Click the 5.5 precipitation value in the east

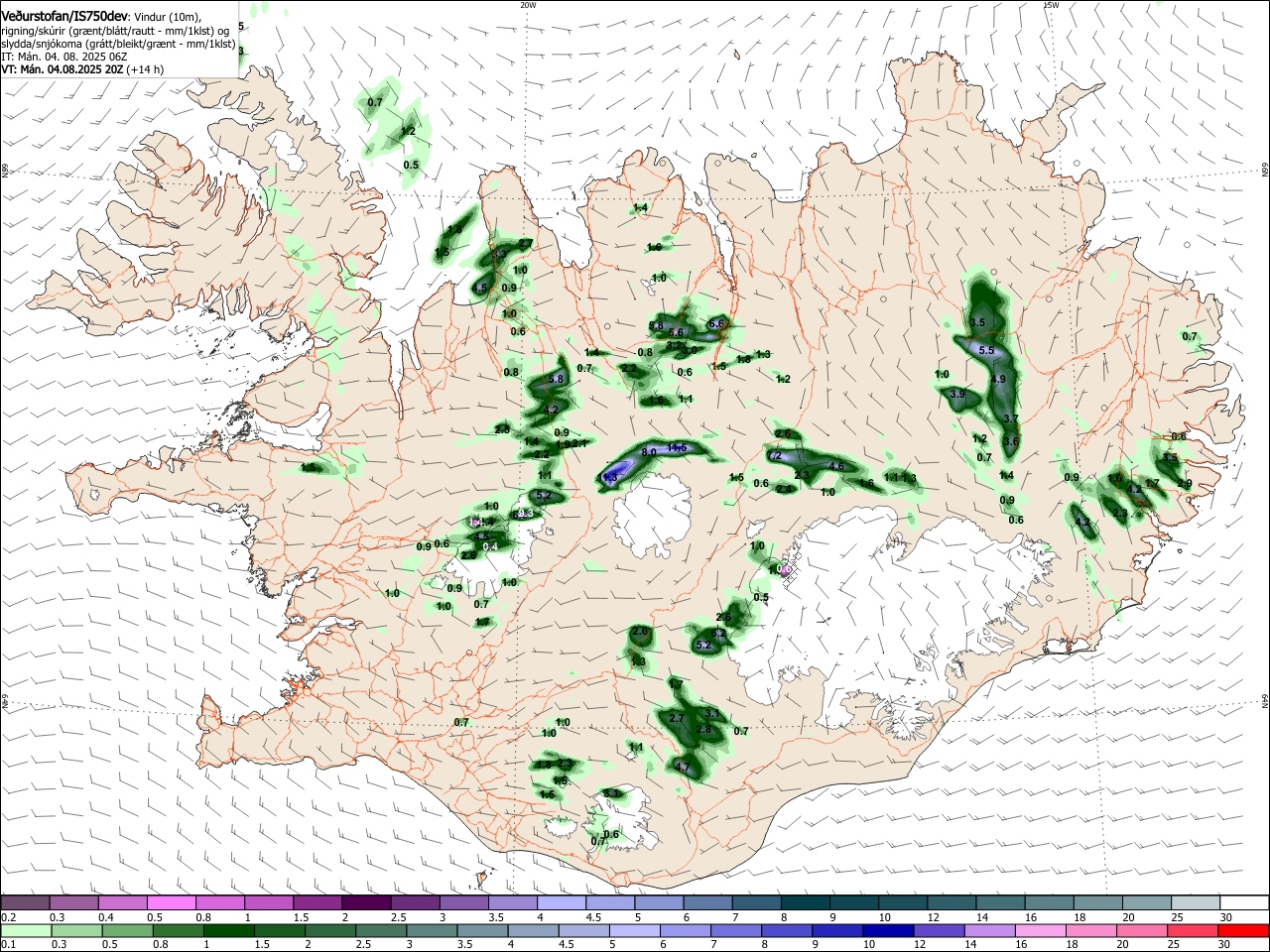986,350
